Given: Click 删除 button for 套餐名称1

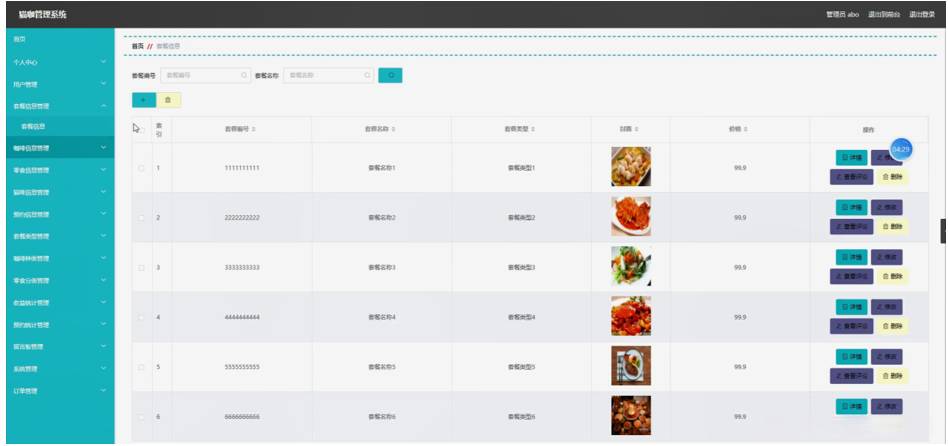Looking at the screenshot, I should click(892, 177).
